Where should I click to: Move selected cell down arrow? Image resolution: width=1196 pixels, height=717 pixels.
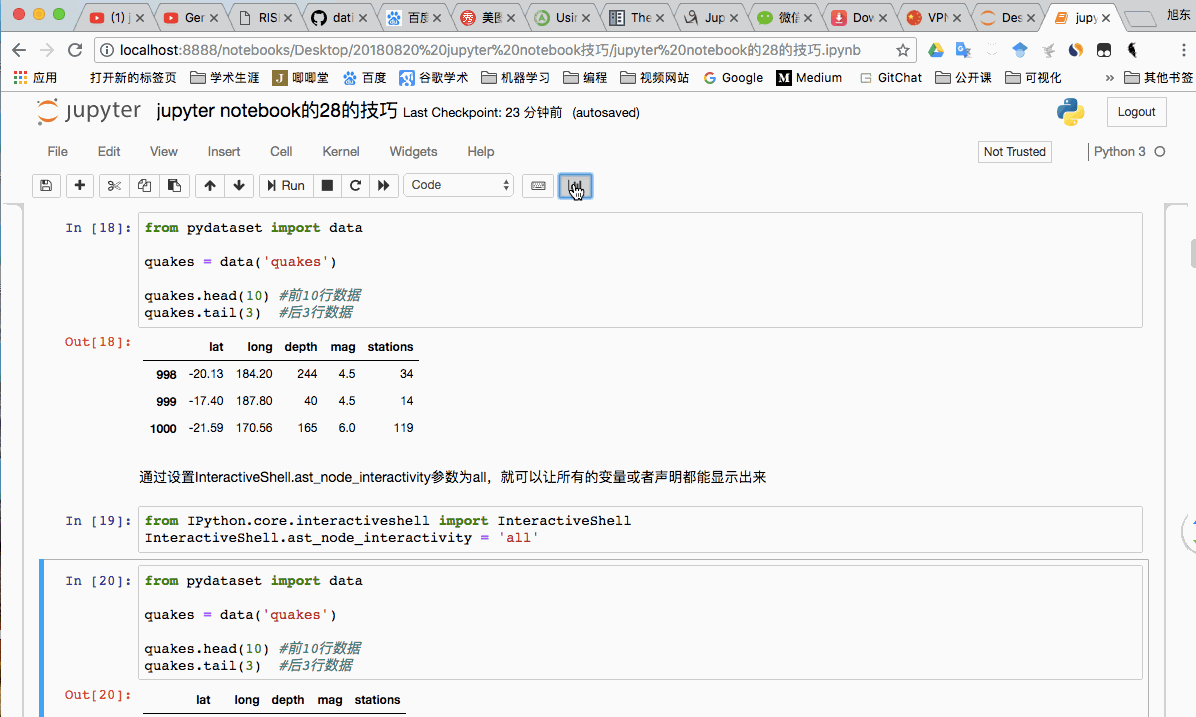pos(239,185)
